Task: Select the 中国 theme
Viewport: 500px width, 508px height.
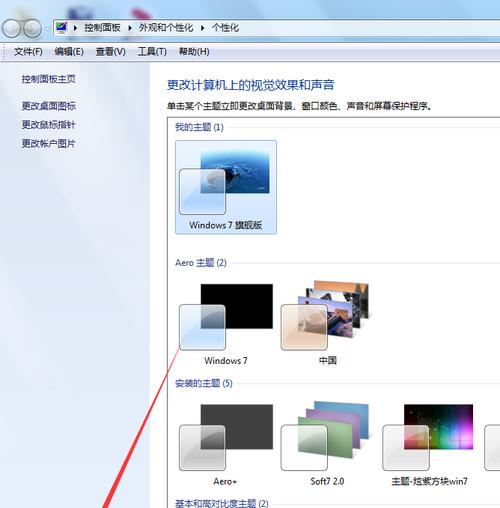Action: [327, 323]
